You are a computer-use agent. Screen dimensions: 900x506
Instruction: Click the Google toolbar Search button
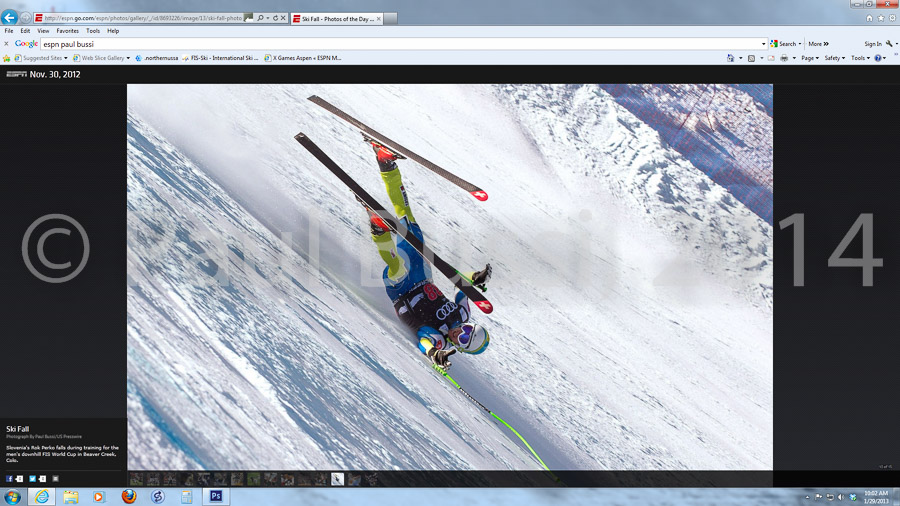pyautogui.click(x=783, y=44)
